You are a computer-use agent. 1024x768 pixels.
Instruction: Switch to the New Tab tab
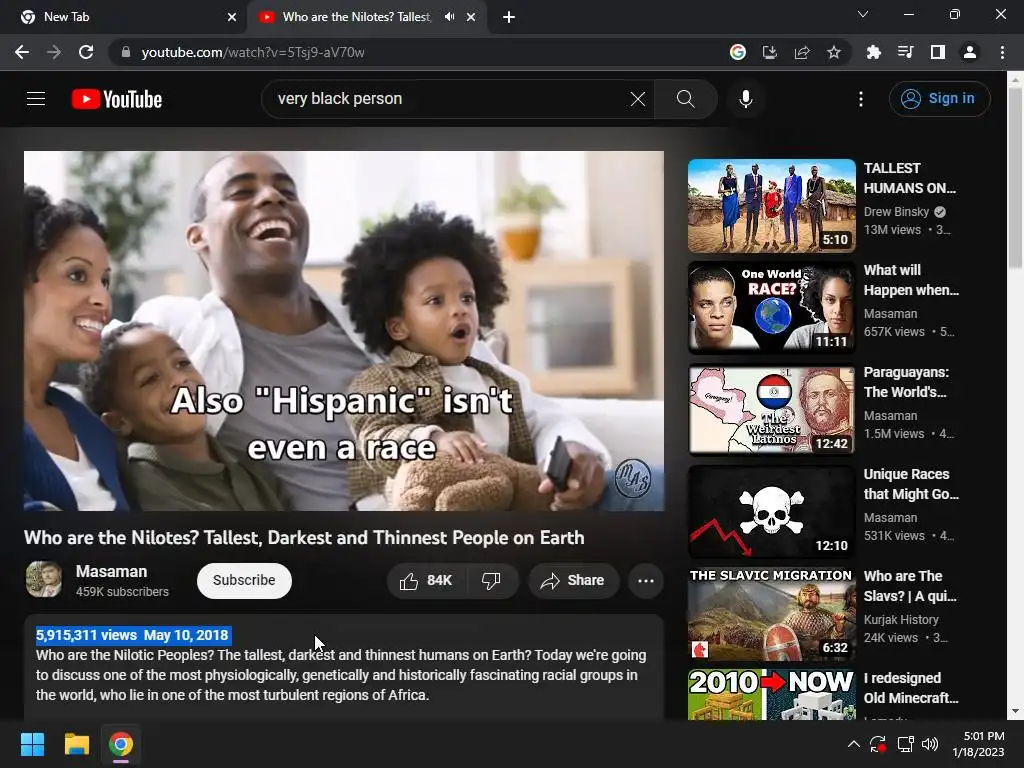[x=121, y=17]
